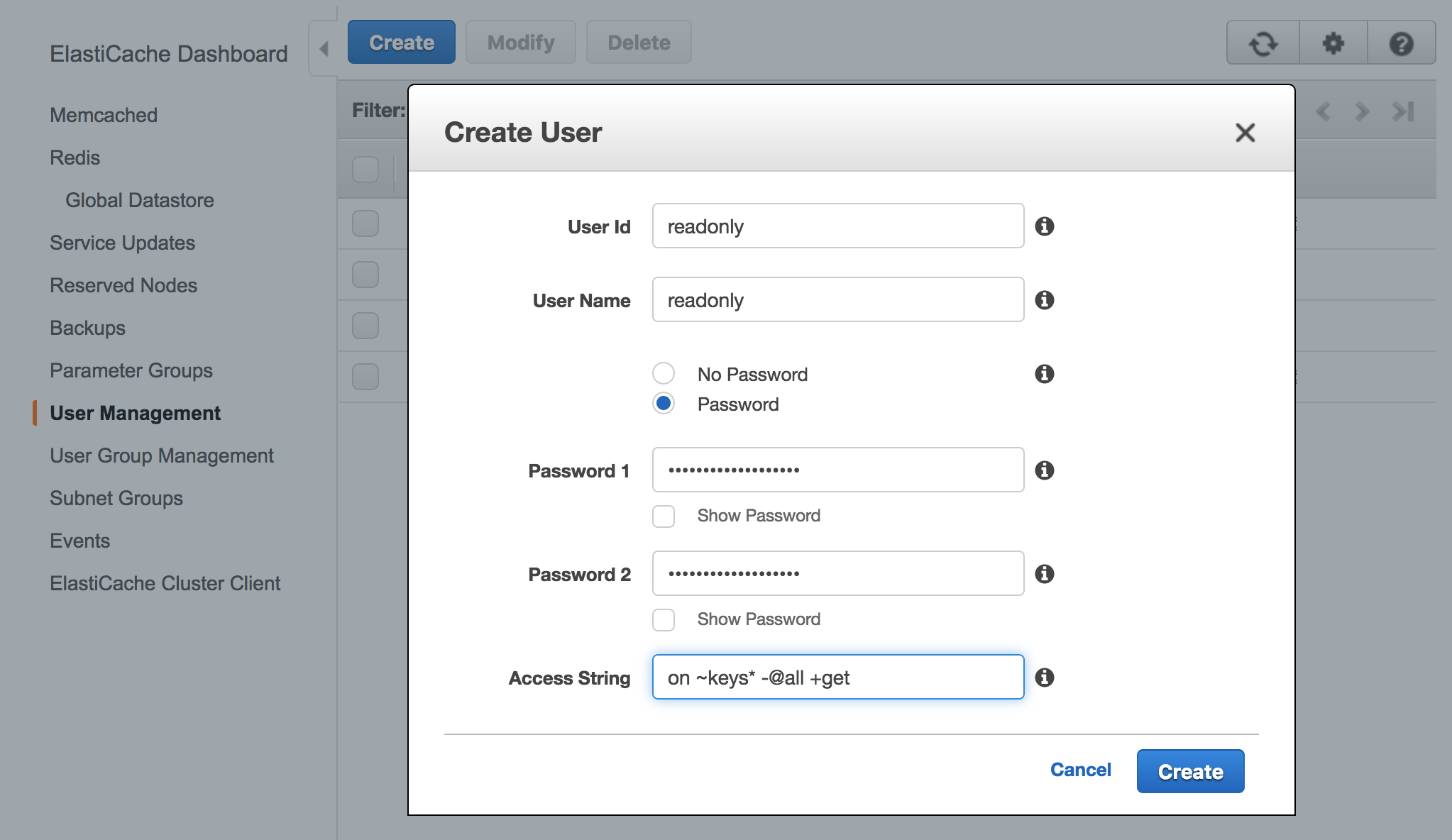Click the info icon next to Password 2
This screenshot has width=1452, height=840.
(x=1046, y=573)
